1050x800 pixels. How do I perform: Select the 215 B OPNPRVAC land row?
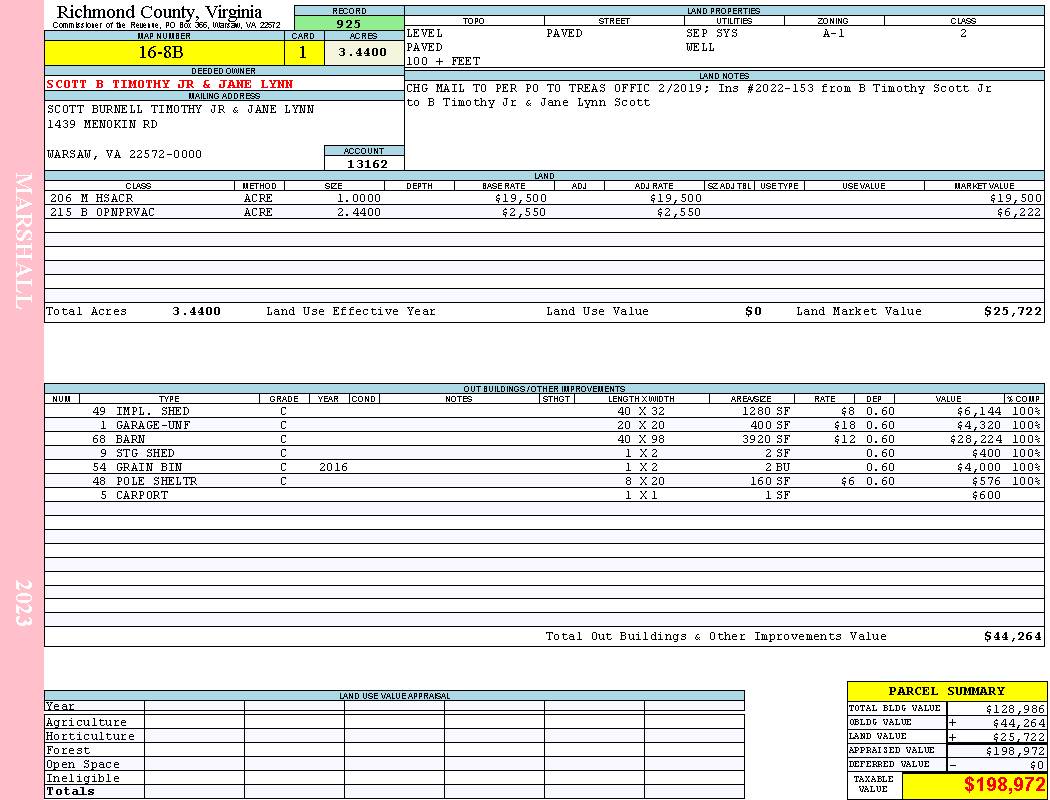(544, 212)
